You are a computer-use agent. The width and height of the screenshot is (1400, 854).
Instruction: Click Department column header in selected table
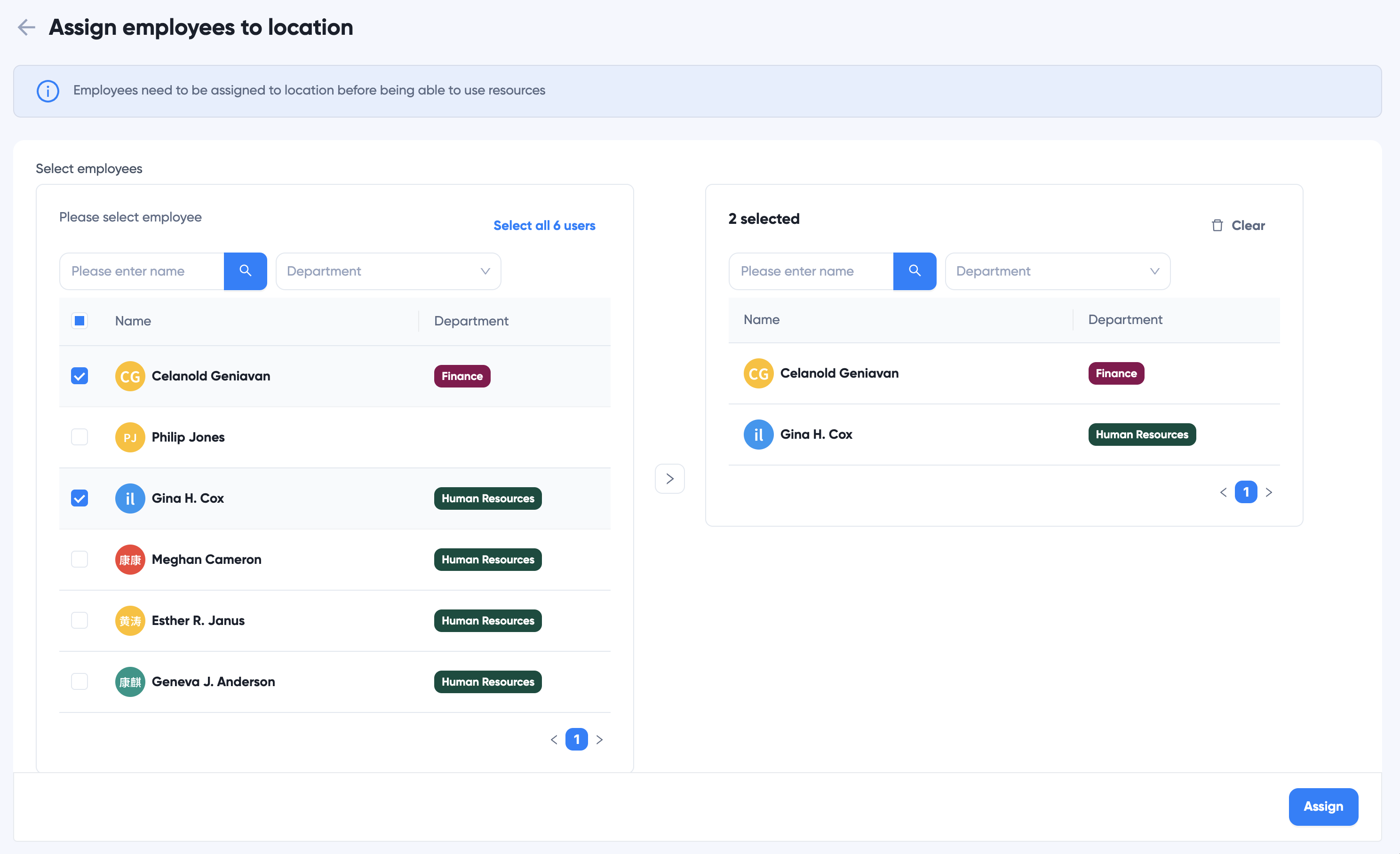(x=1126, y=320)
